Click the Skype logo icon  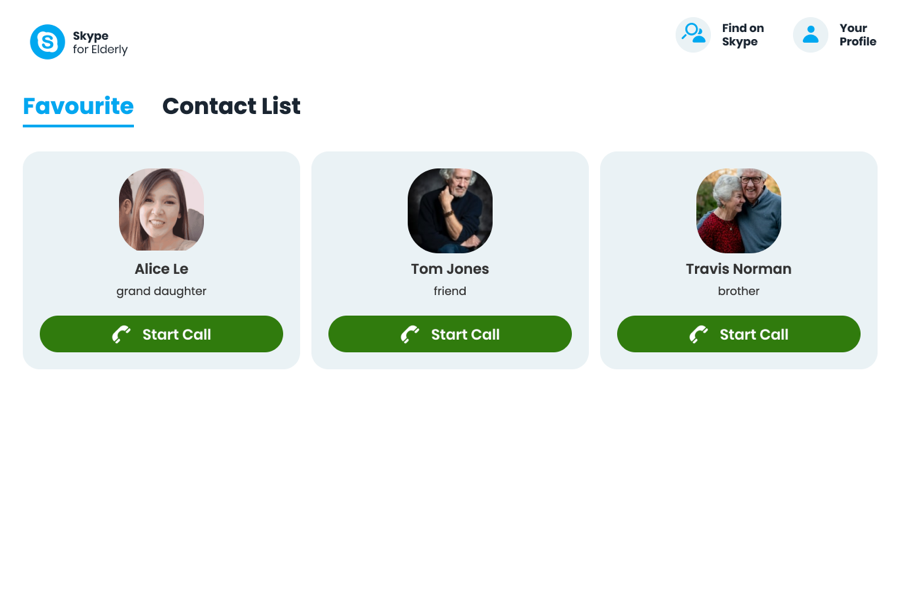[47, 42]
